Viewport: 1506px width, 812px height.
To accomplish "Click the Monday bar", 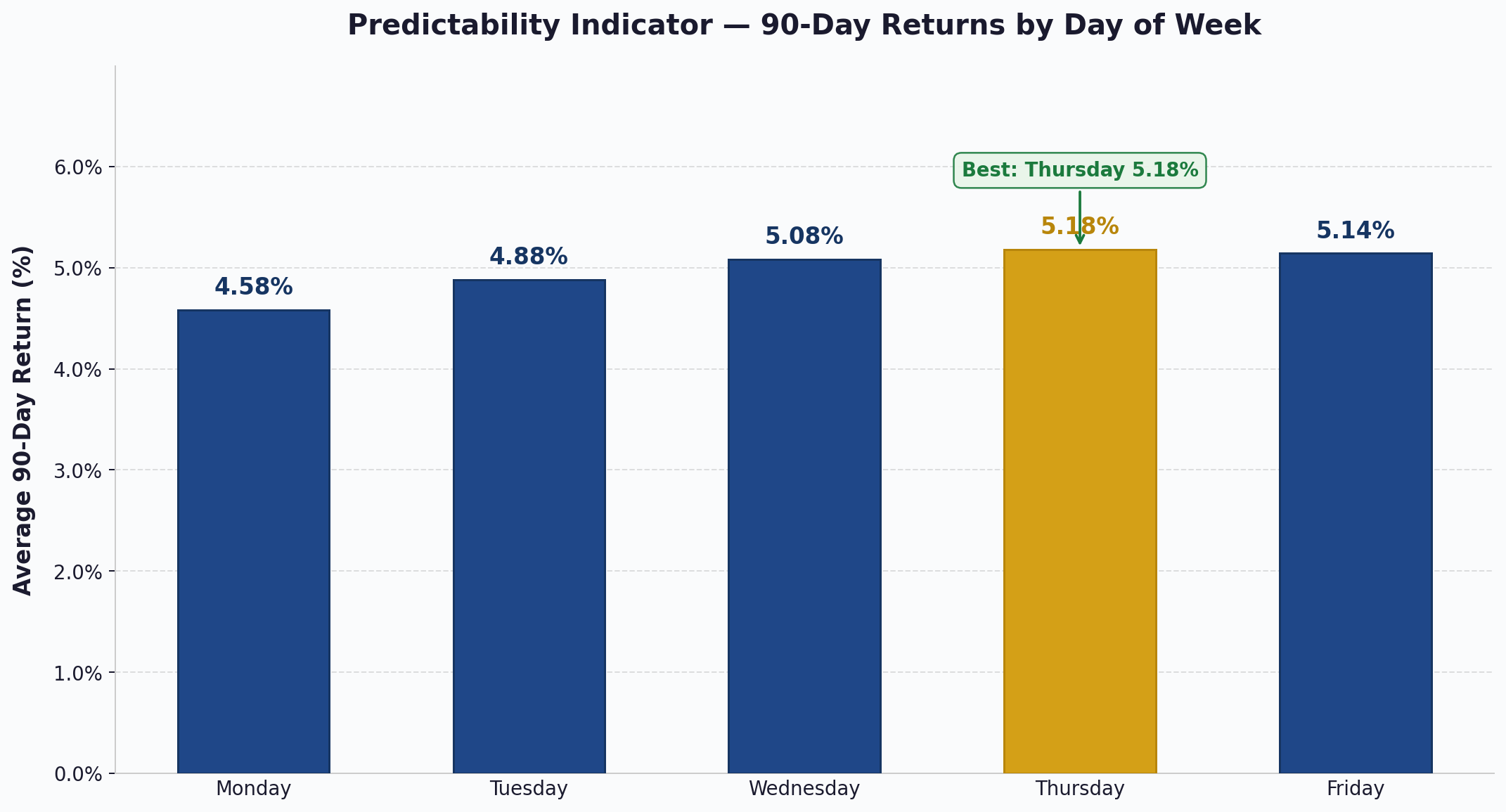I will (x=254, y=541).
